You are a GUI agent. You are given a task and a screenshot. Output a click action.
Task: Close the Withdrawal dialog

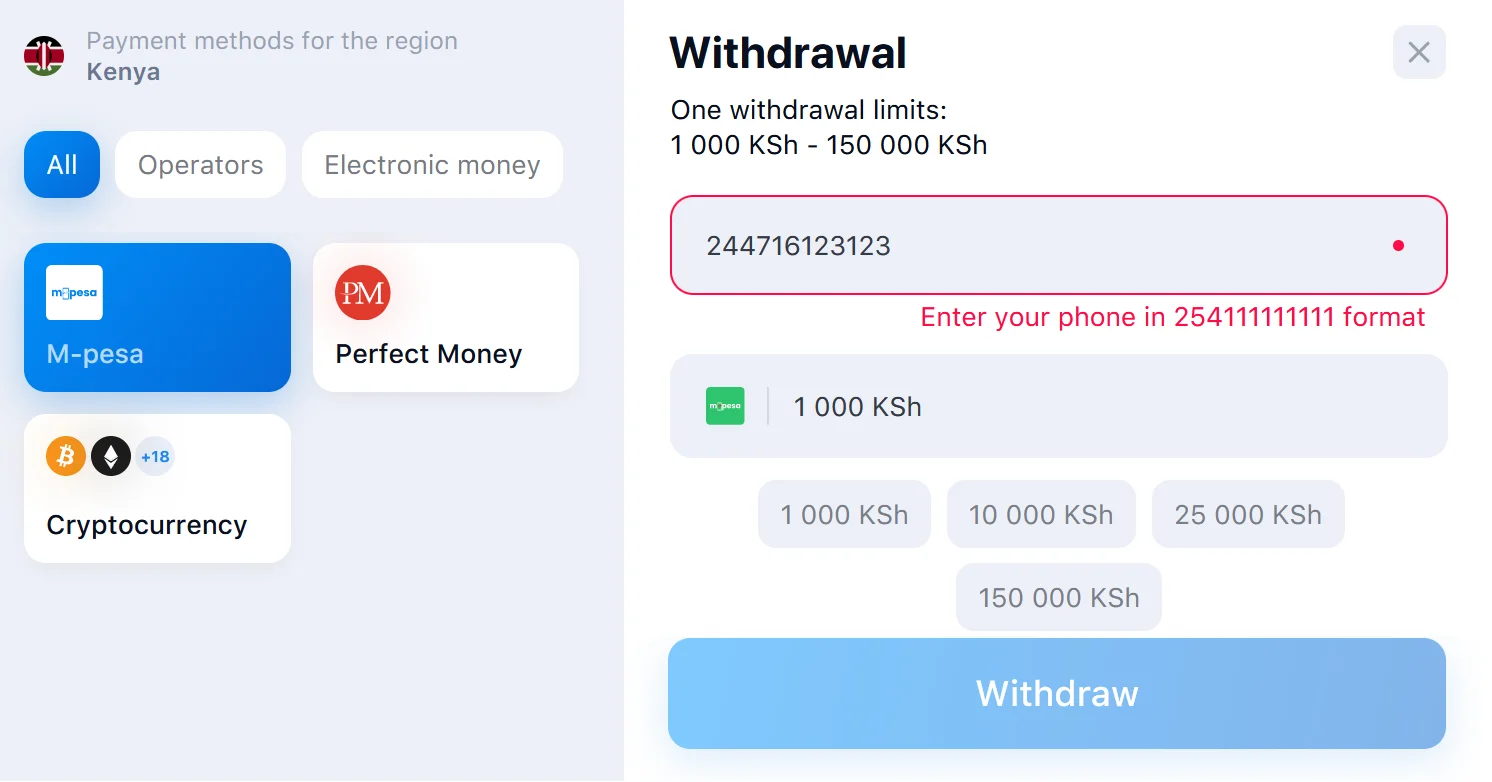pos(1419,52)
